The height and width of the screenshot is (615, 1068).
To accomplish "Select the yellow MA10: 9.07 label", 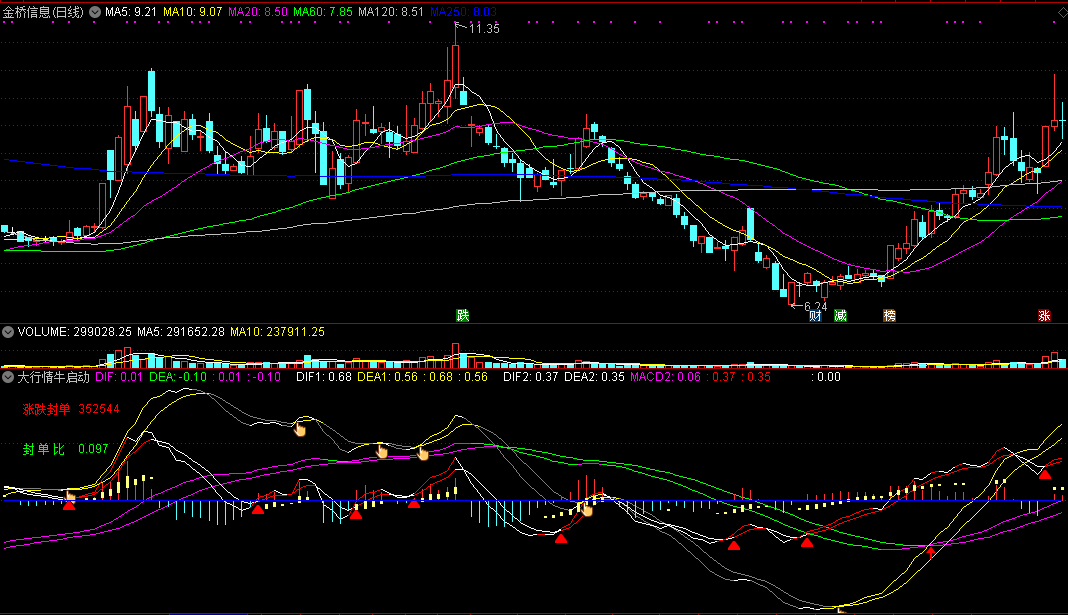I will click(193, 12).
